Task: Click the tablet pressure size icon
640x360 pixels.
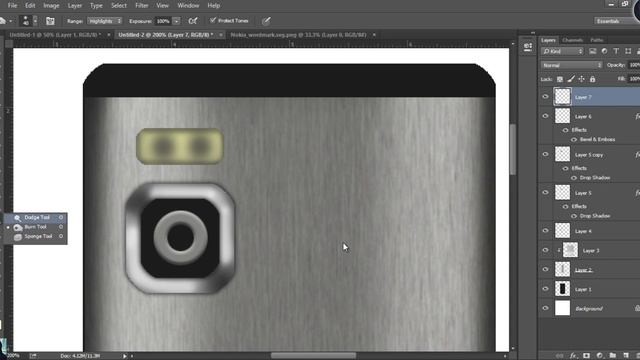Action: pos(266,21)
